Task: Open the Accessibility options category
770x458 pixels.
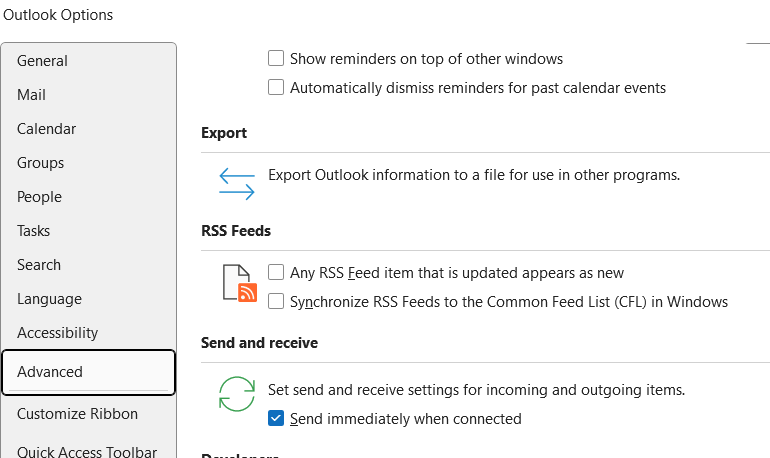Action: [x=88, y=333]
